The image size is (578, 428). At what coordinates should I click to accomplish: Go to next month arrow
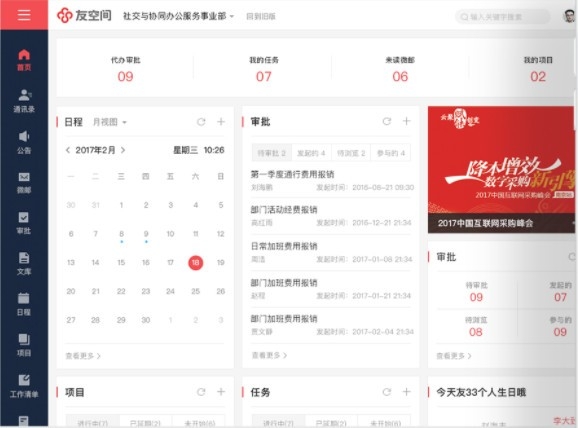[x=123, y=150]
